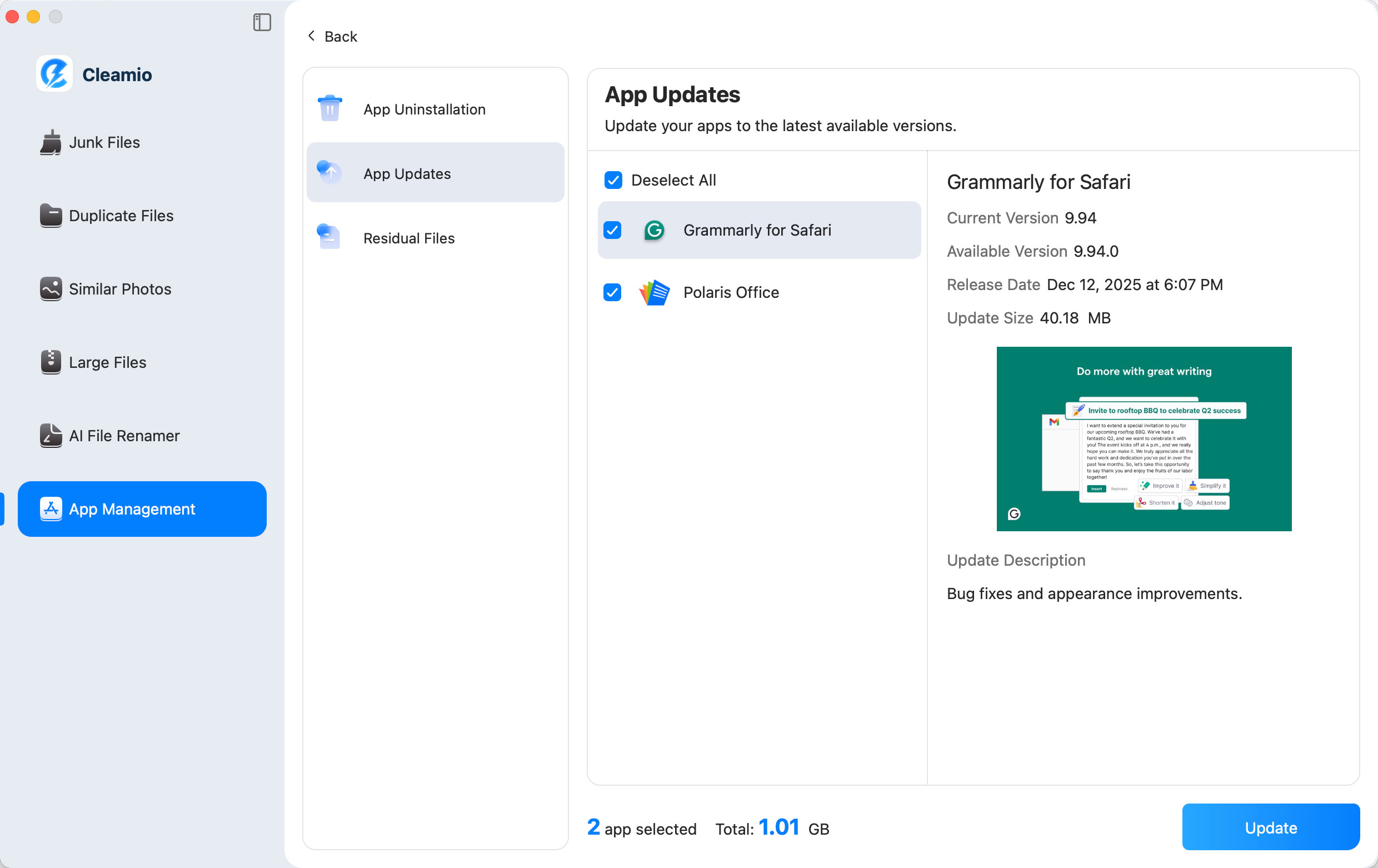Image resolution: width=1378 pixels, height=868 pixels.
Task: Click the Polaris Office app icon
Action: (x=654, y=292)
